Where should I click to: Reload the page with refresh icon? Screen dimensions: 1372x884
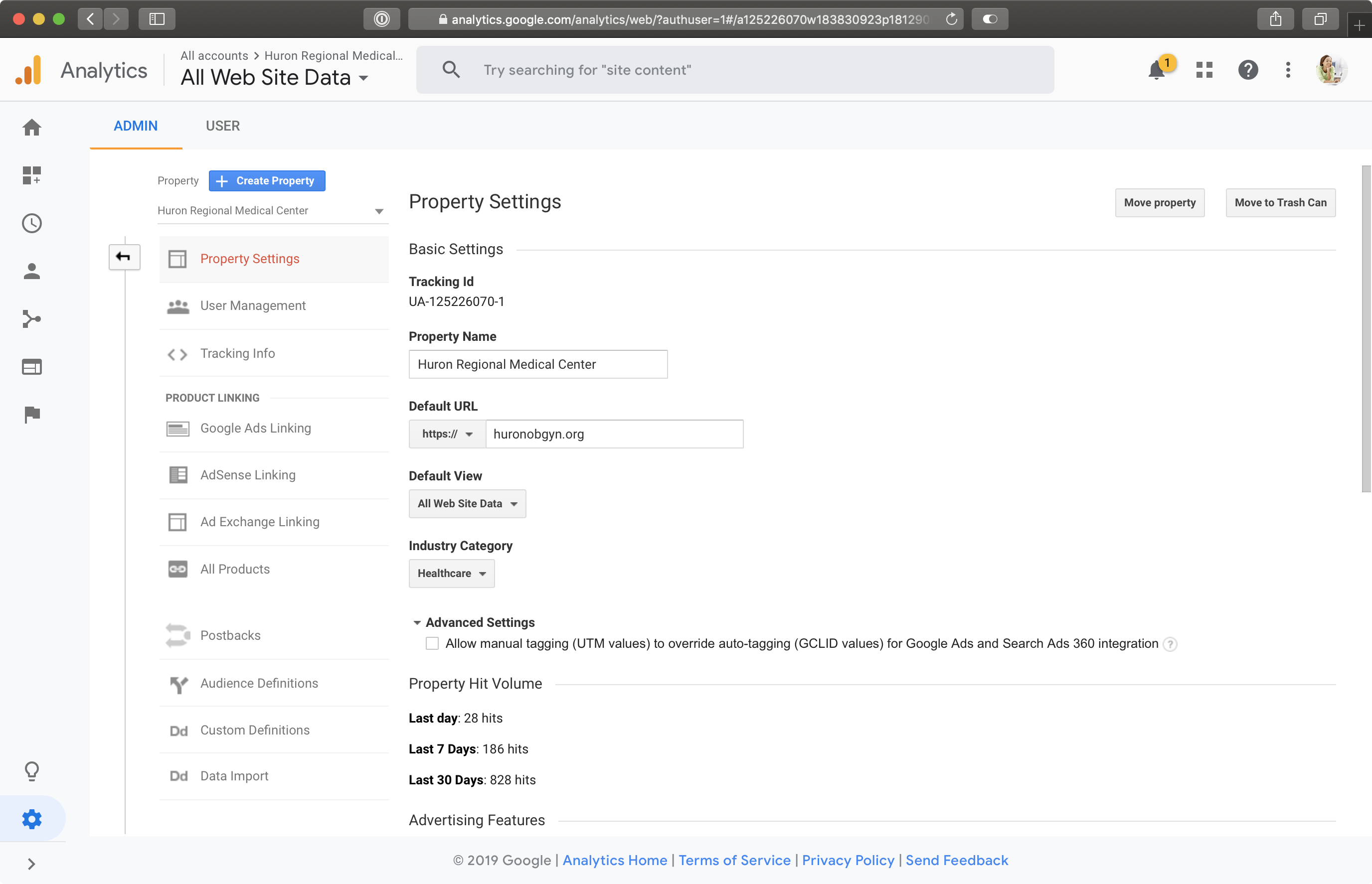[x=952, y=19]
